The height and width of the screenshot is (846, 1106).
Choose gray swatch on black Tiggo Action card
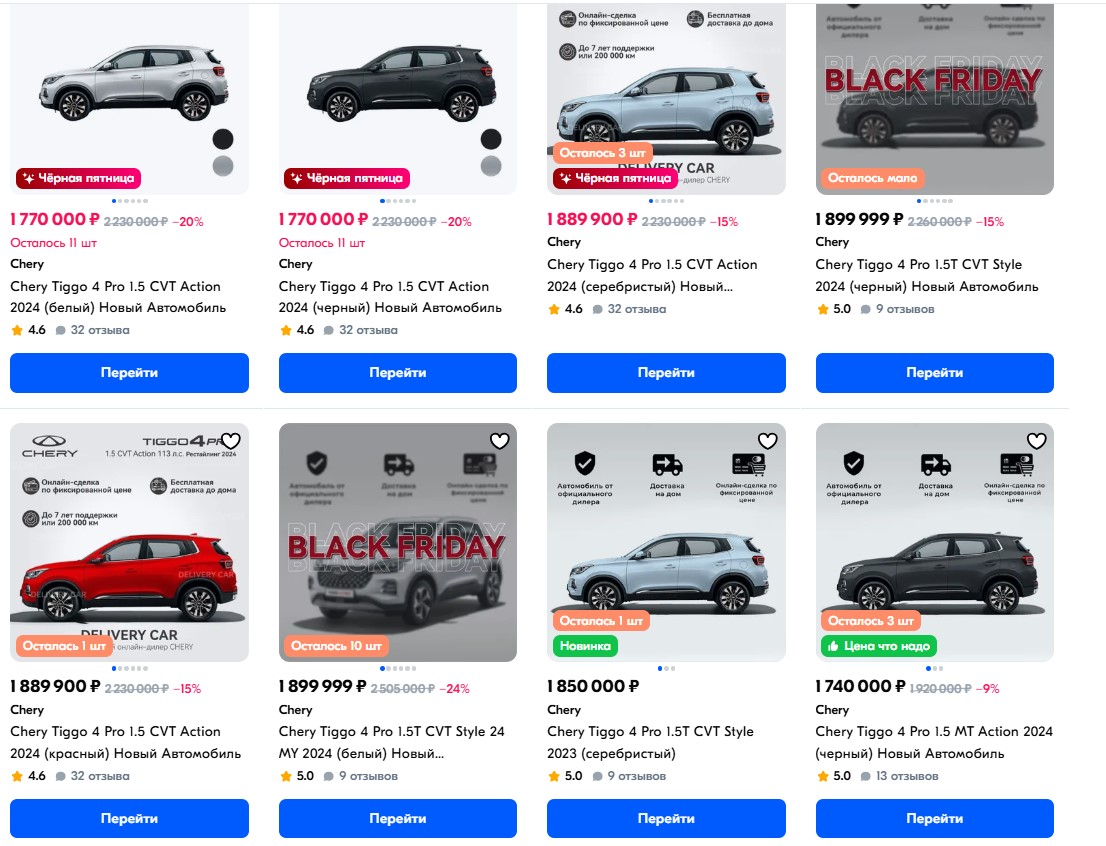pos(491,165)
